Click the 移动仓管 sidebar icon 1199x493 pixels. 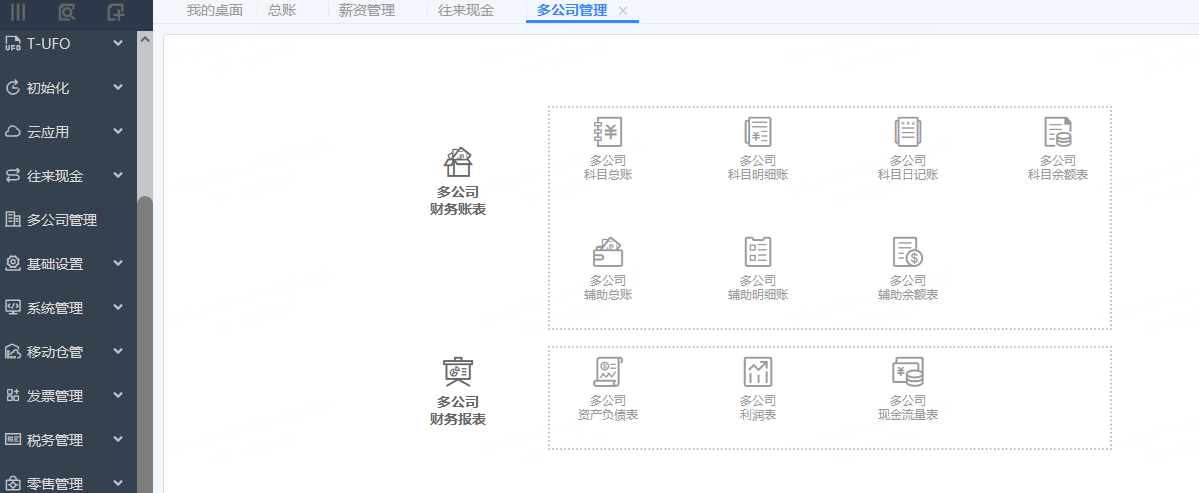coord(12,352)
